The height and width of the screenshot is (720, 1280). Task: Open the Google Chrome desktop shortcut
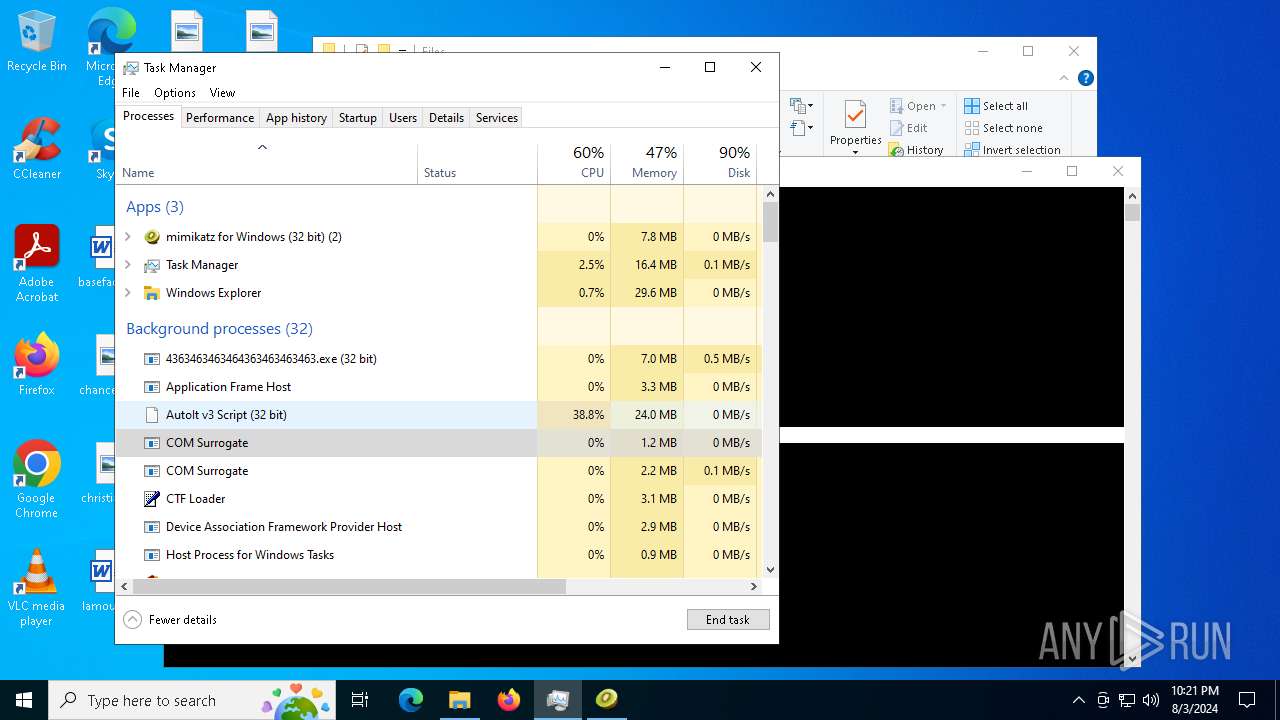pyautogui.click(x=37, y=480)
